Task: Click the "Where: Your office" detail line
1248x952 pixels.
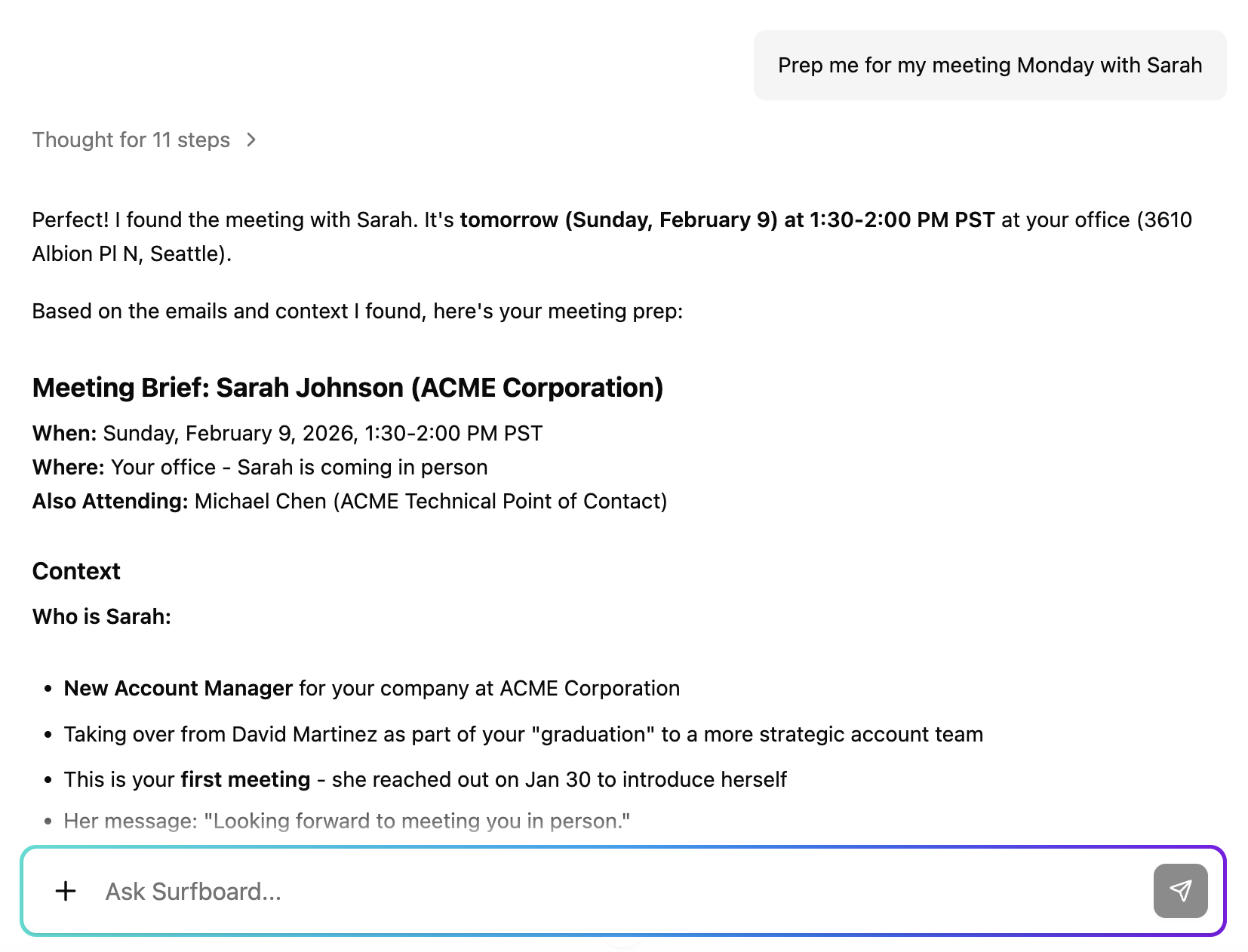Action: pyautogui.click(x=260, y=467)
